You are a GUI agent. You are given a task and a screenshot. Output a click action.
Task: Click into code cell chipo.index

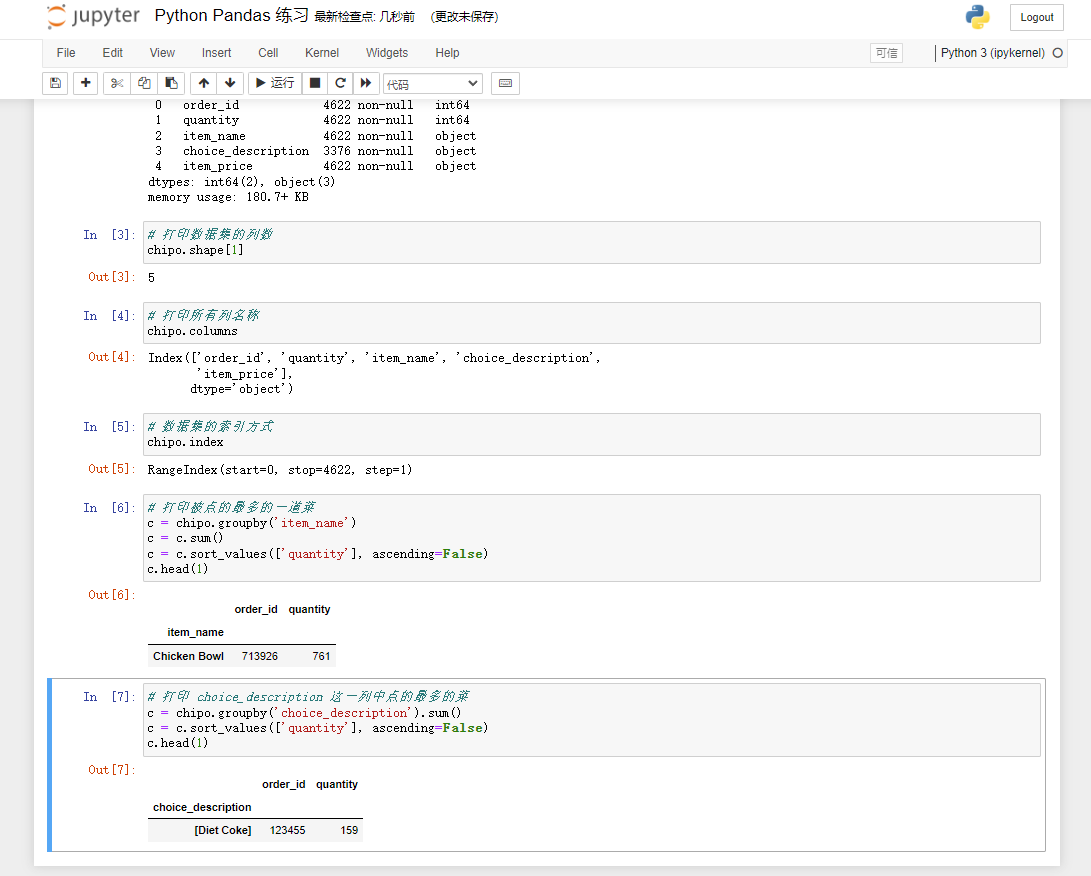[x=591, y=434]
